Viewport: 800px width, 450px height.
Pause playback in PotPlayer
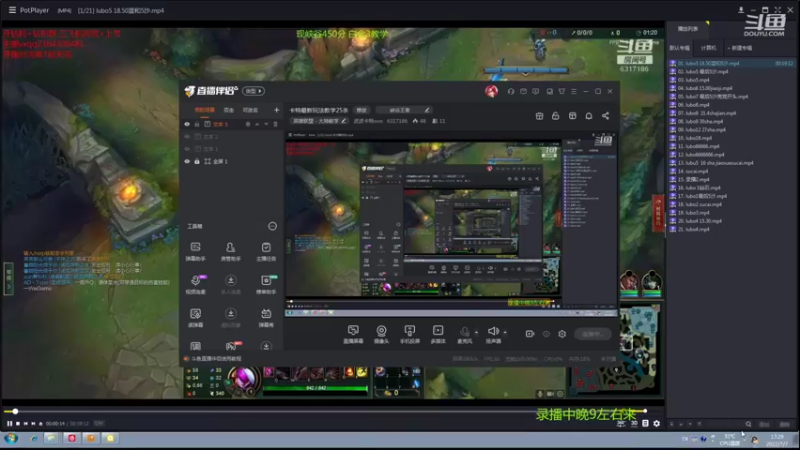pyautogui.click(x=9, y=423)
